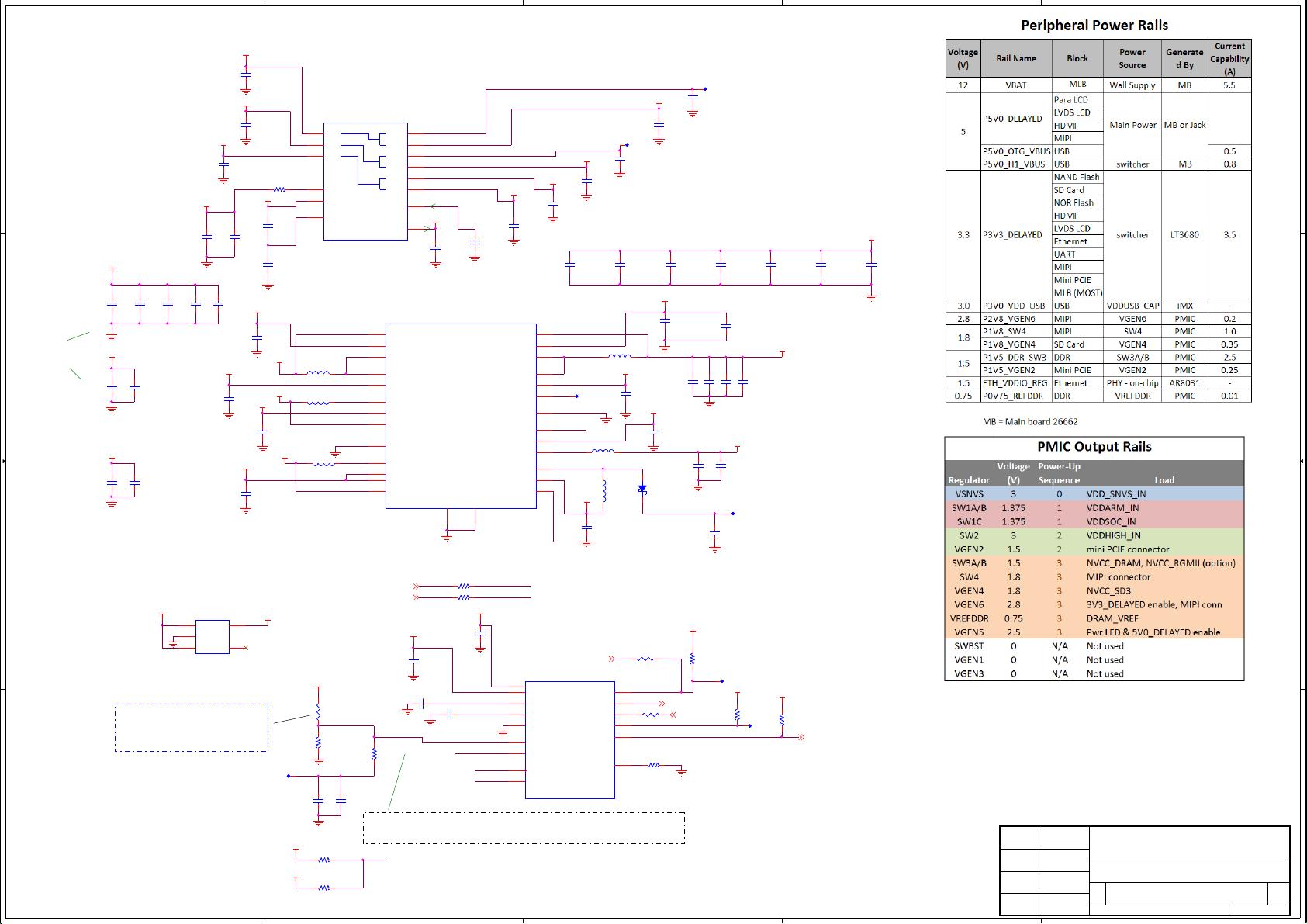Click the P3V3_DELAYED rail name cell
This screenshot has height=924, width=1307.
tap(1012, 234)
